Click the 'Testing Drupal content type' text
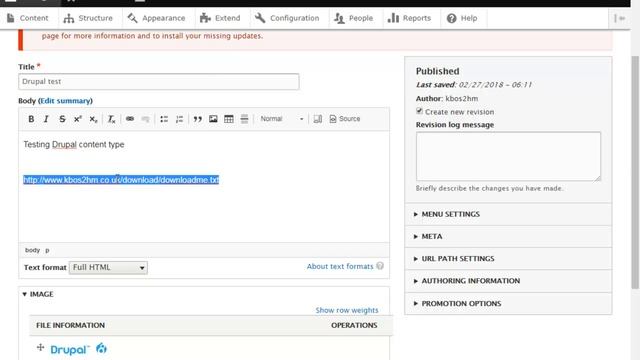 pos(74,144)
